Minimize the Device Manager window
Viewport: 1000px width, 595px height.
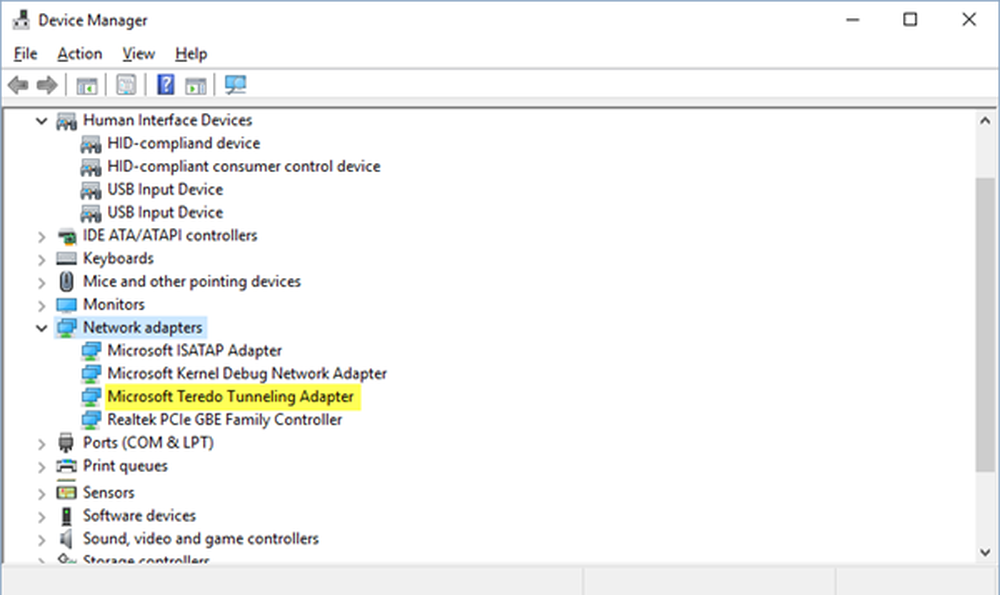click(853, 20)
